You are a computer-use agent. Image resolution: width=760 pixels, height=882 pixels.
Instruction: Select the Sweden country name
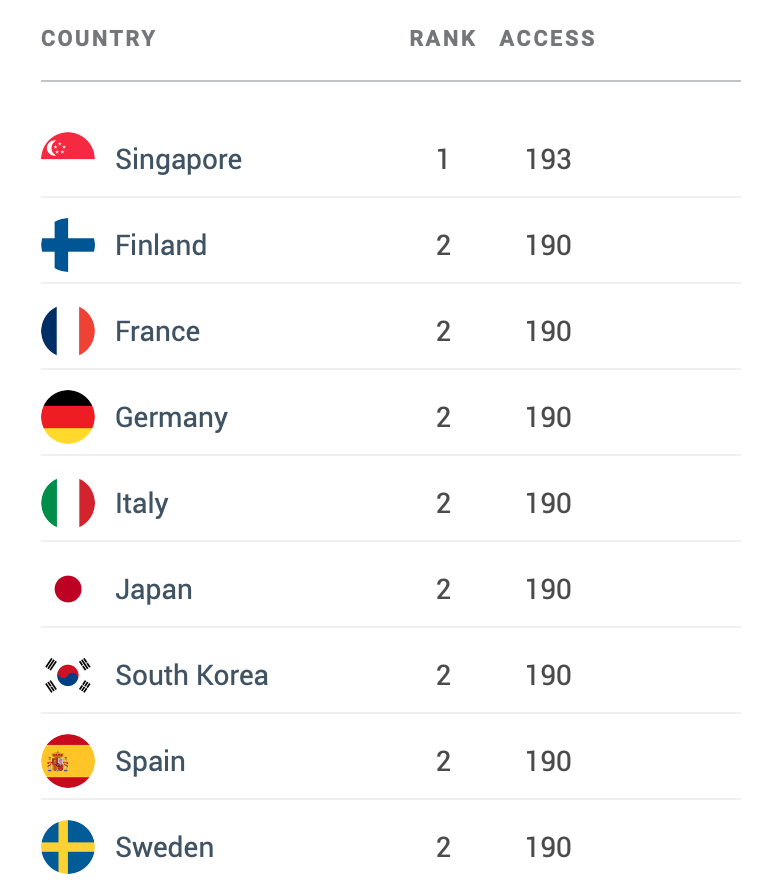164,848
